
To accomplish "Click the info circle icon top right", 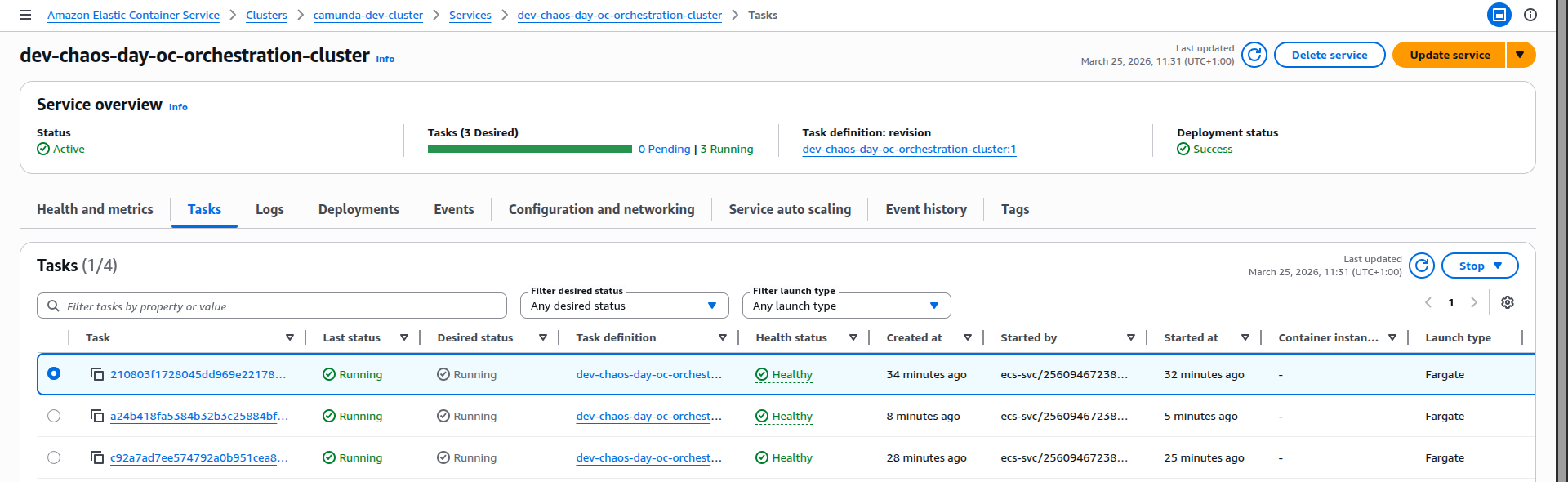I will point(1530,15).
